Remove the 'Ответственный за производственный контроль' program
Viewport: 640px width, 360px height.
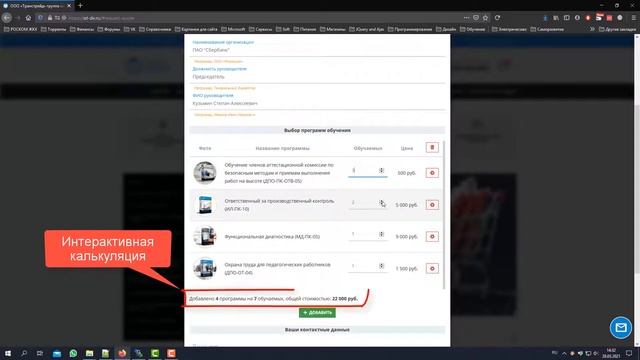(432, 204)
